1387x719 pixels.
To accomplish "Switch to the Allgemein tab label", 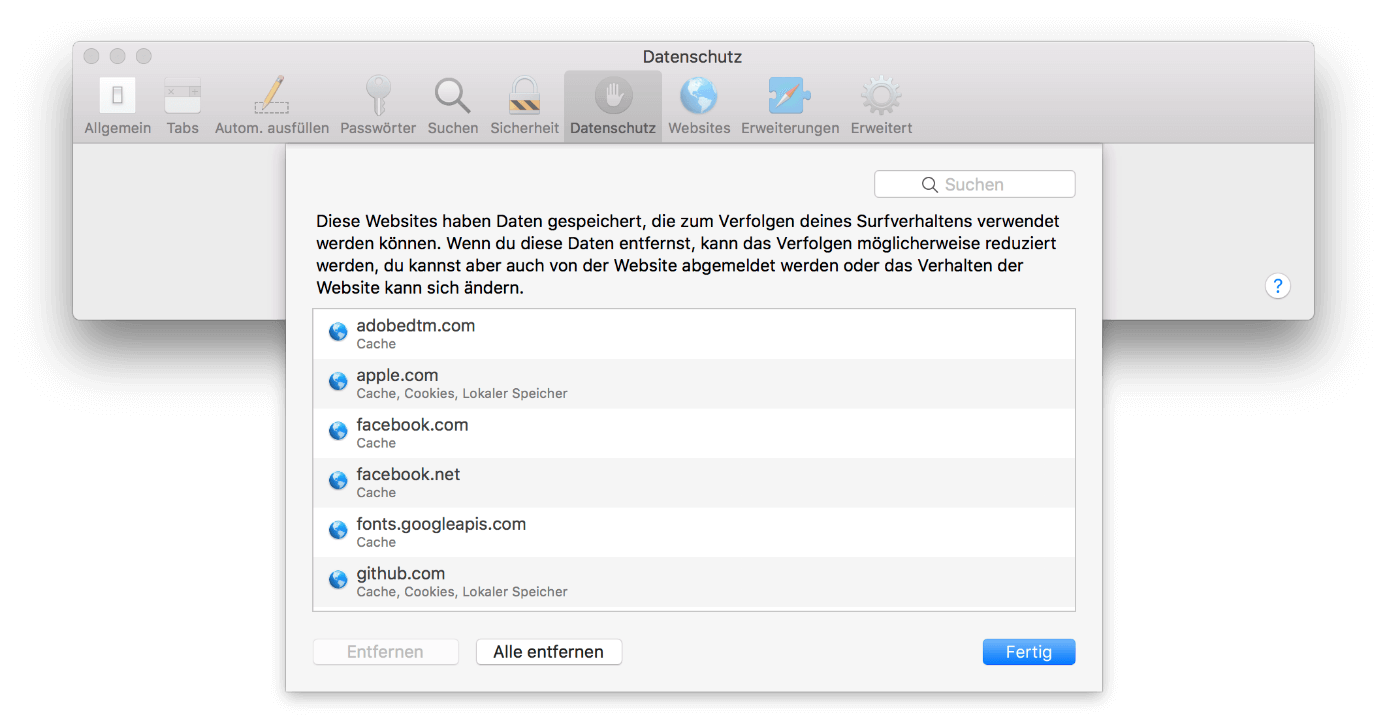I will pyautogui.click(x=118, y=128).
